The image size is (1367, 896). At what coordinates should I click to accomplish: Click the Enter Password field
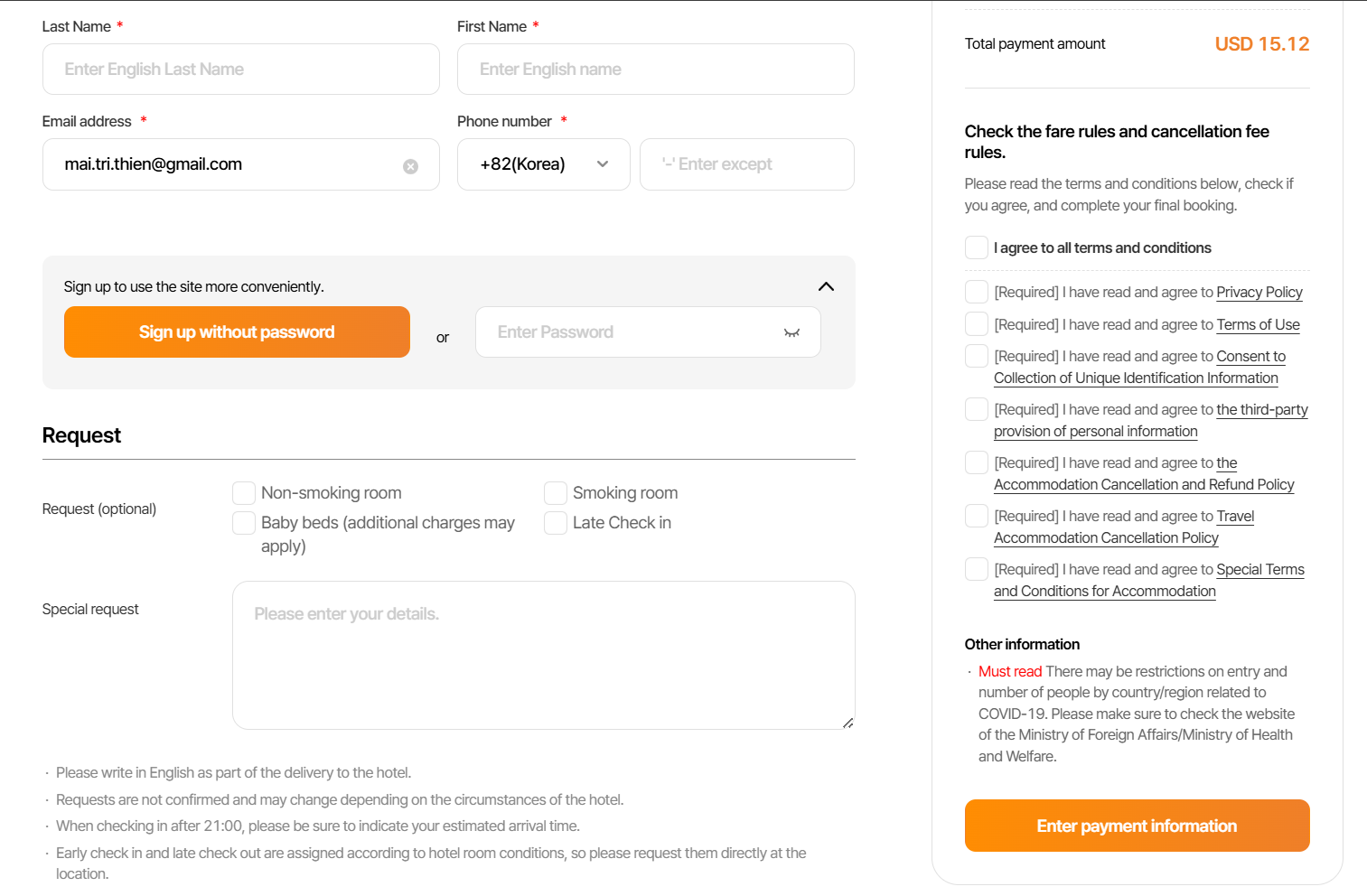632,332
